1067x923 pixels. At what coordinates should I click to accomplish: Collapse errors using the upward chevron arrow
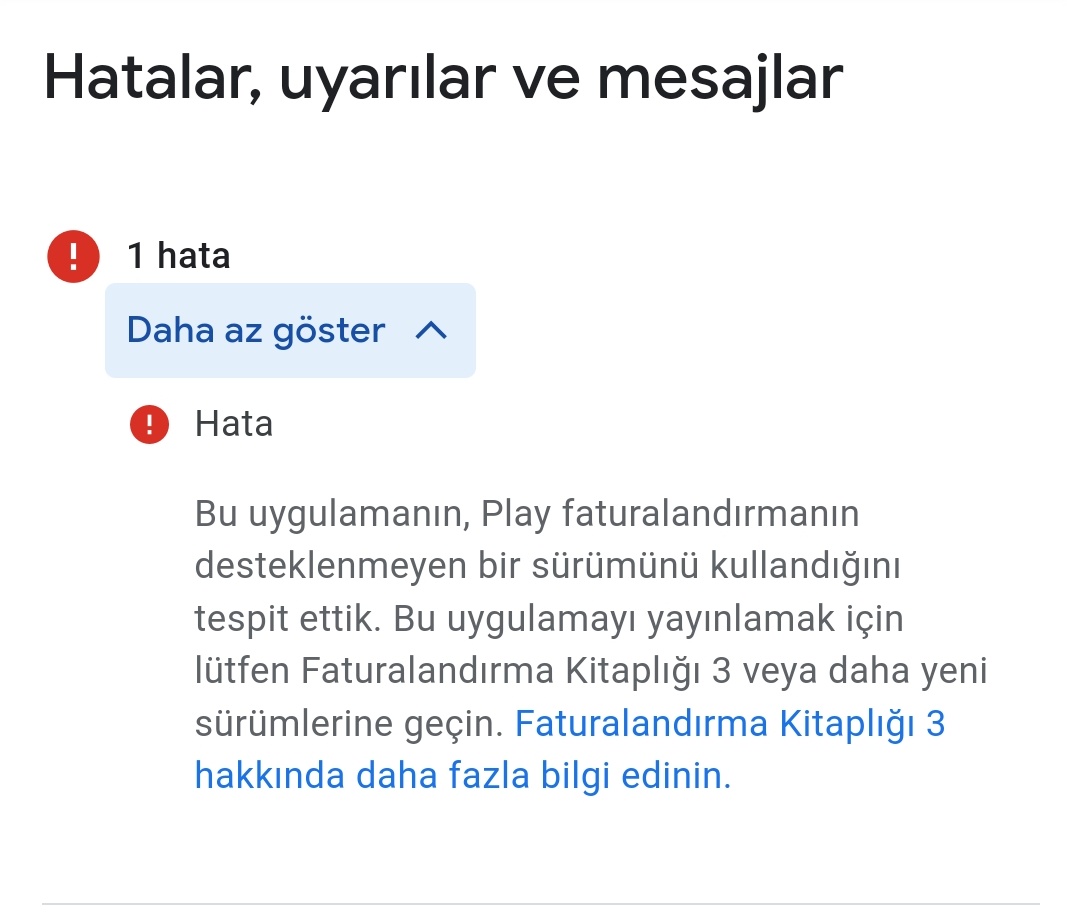(431, 331)
